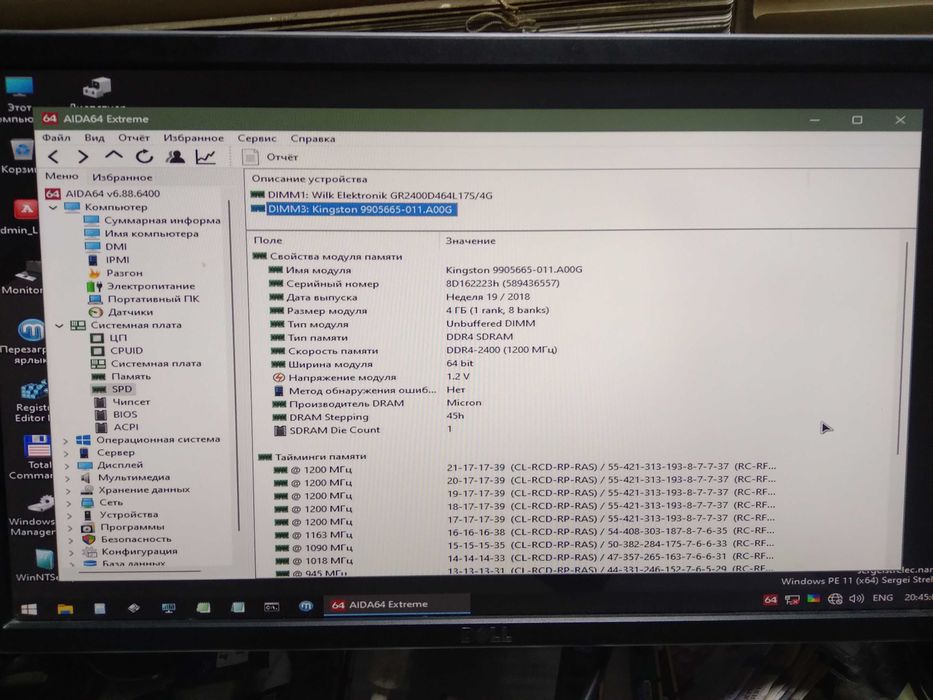This screenshot has height=700, width=933.
Task: Click the details pane vertical scrollbar
Action: click(x=903, y=348)
